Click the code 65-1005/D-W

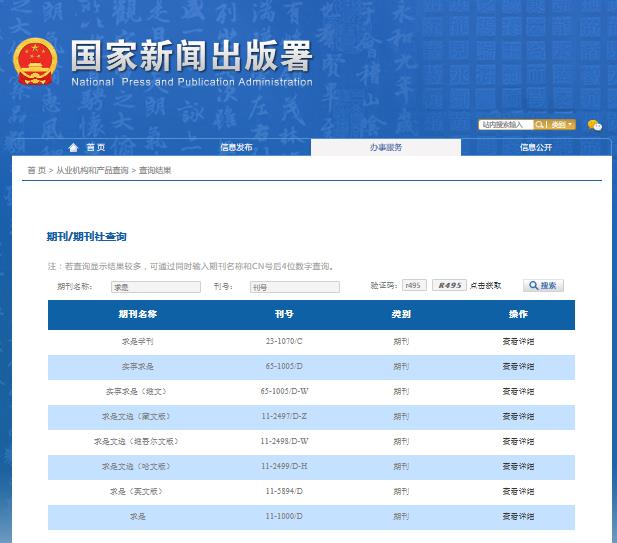pyautogui.click(x=284, y=391)
